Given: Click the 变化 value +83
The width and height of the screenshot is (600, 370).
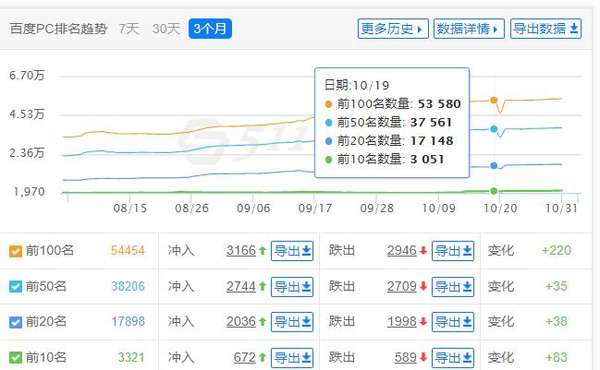Looking at the screenshot, I should click(x=556, y=357).
